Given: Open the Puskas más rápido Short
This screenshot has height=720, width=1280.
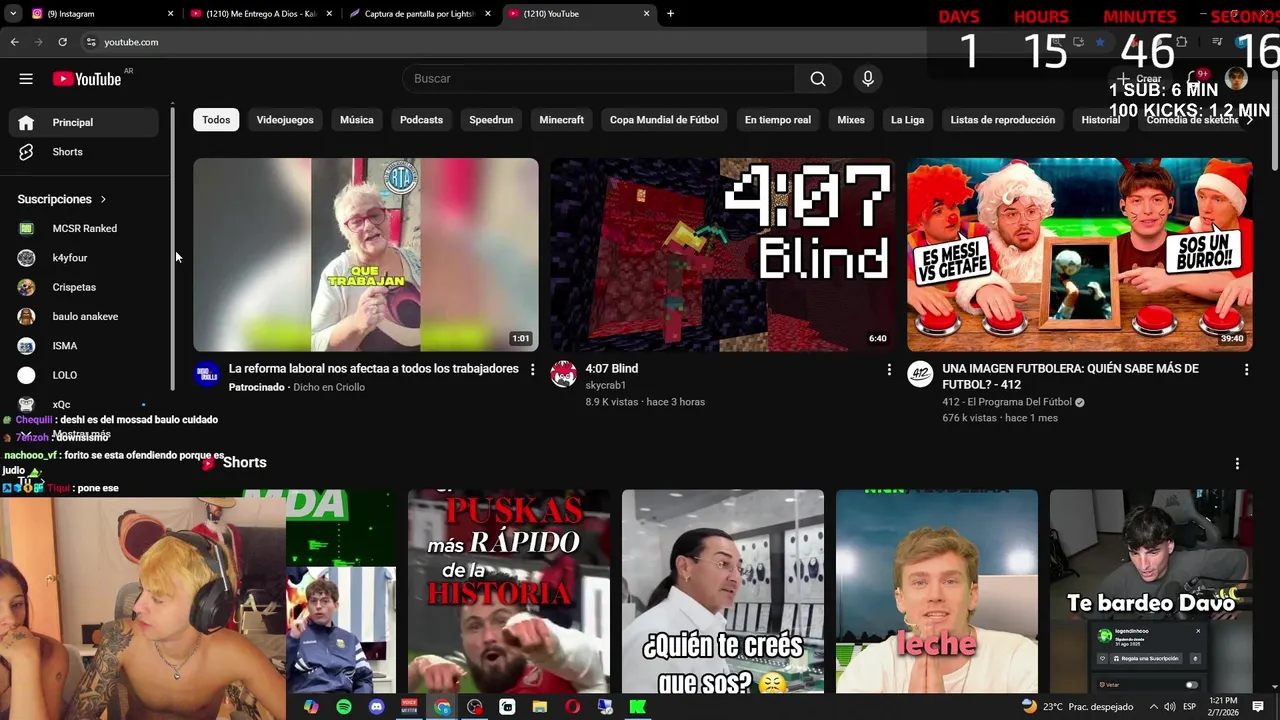Looking at the screenshot, I should coord(509,591).
